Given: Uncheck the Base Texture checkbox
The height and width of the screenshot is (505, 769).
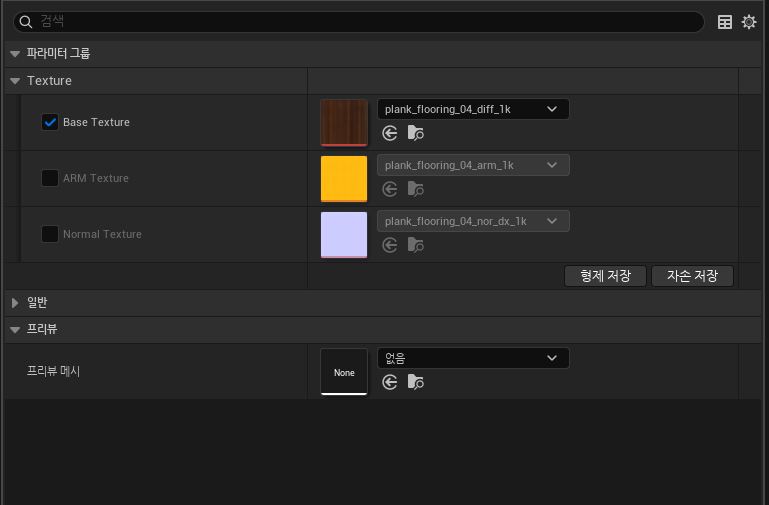Looking at the screenshot, I should [50, 122].
